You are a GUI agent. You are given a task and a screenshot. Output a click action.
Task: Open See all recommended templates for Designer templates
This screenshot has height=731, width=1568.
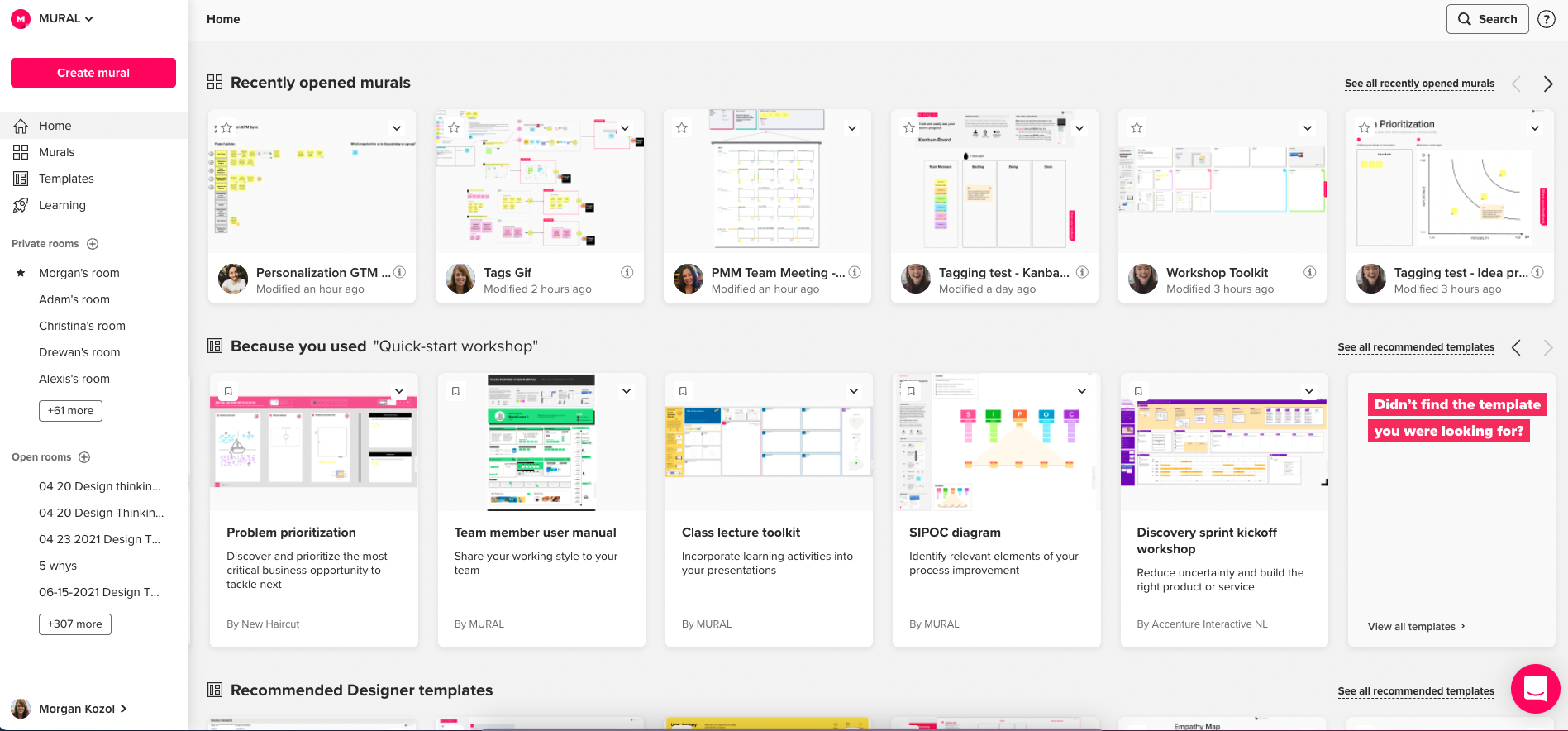[1416, 691]
